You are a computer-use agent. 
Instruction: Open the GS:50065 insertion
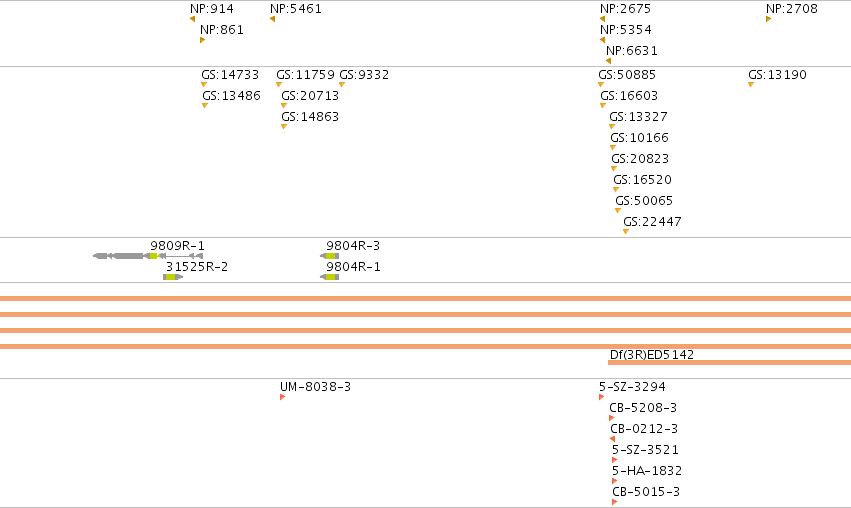click(644, 201)
